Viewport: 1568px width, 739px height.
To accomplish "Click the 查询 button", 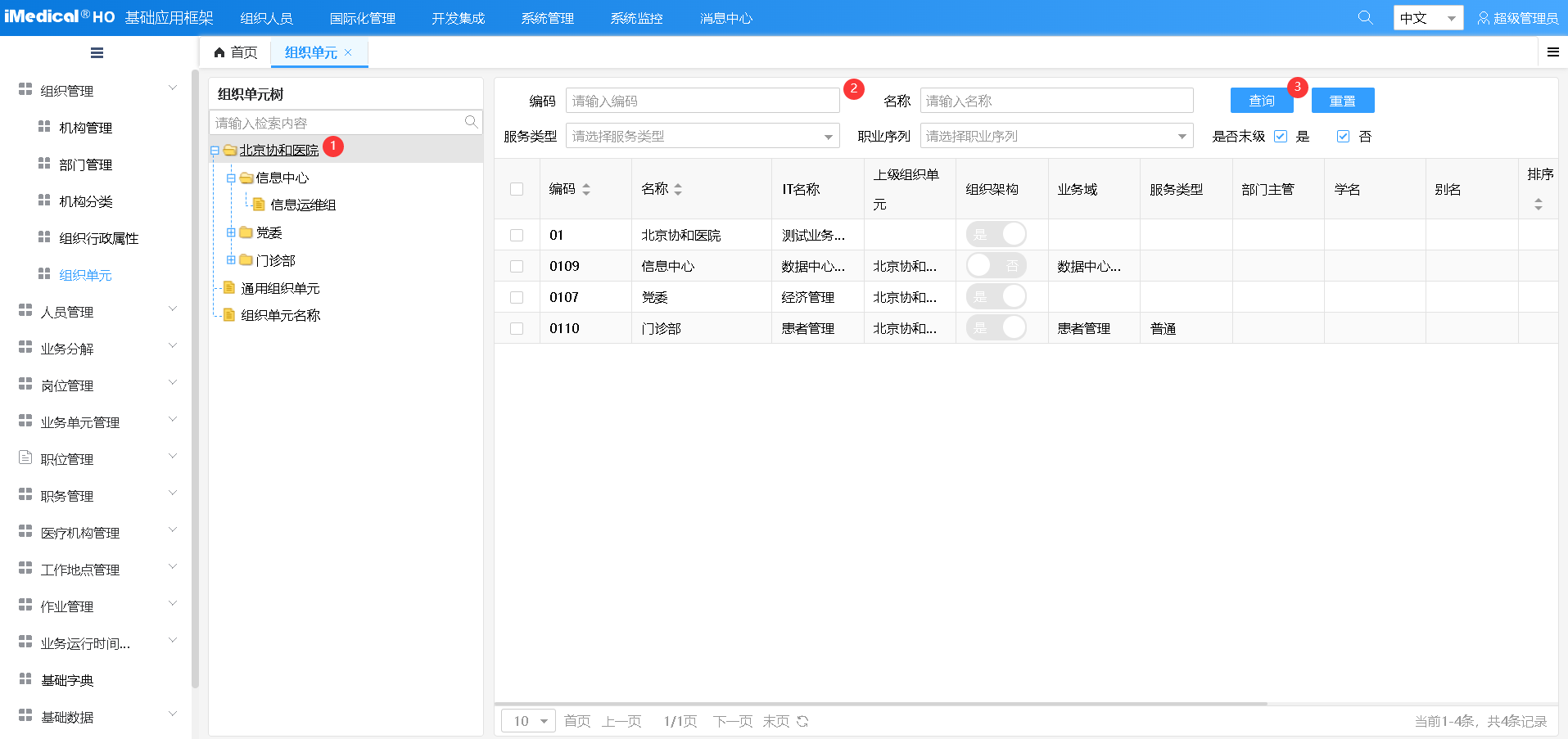I will (1261, 101).
